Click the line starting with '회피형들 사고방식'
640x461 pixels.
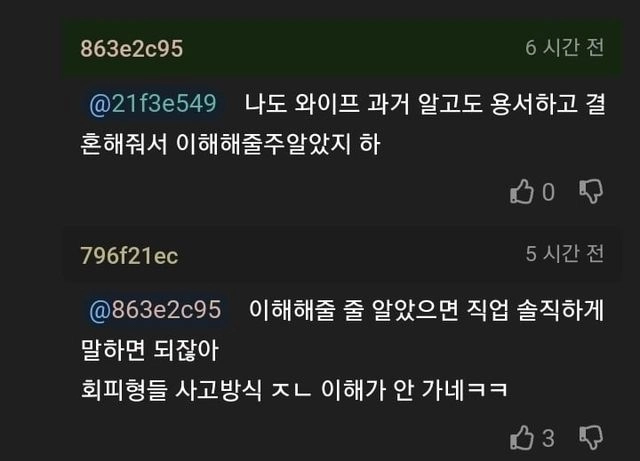tap(294, 390)
